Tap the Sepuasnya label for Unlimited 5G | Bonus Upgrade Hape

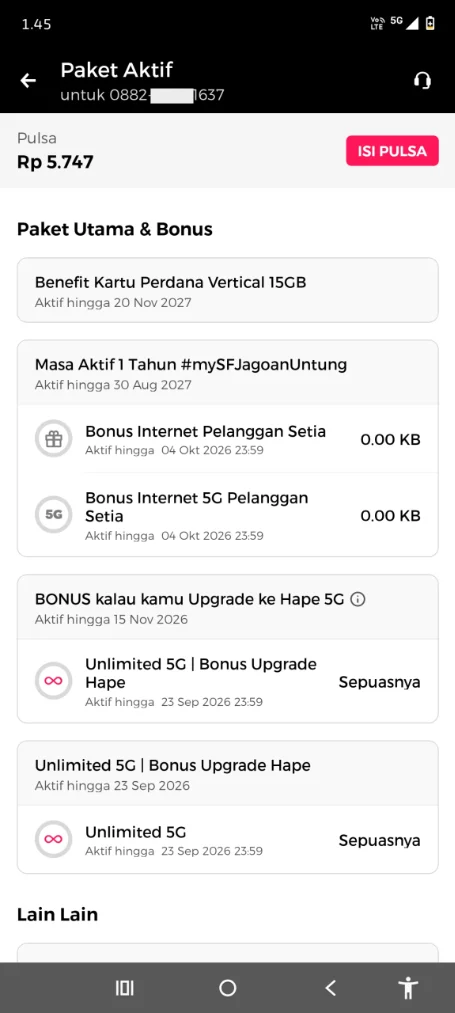click(379, 682)
